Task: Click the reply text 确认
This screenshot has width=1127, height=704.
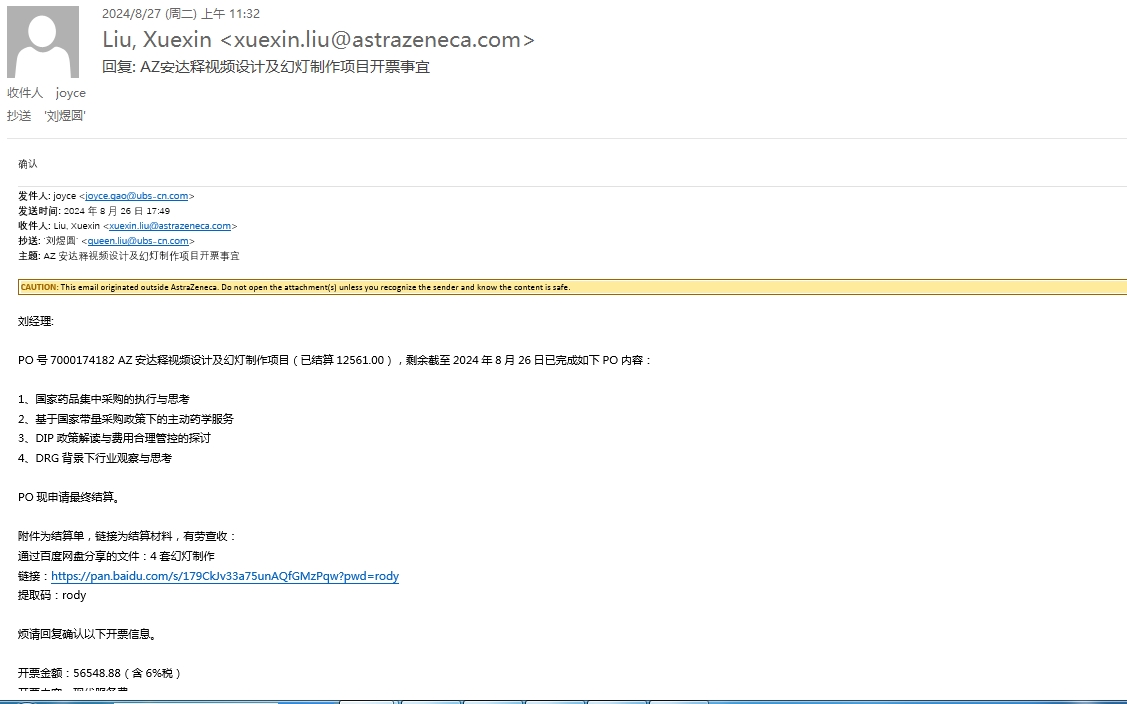Action: 28,164
